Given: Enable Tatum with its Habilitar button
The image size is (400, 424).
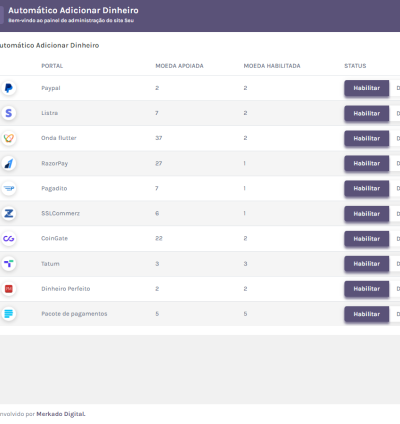Looking at the screenshot, I should coord(367,264).
